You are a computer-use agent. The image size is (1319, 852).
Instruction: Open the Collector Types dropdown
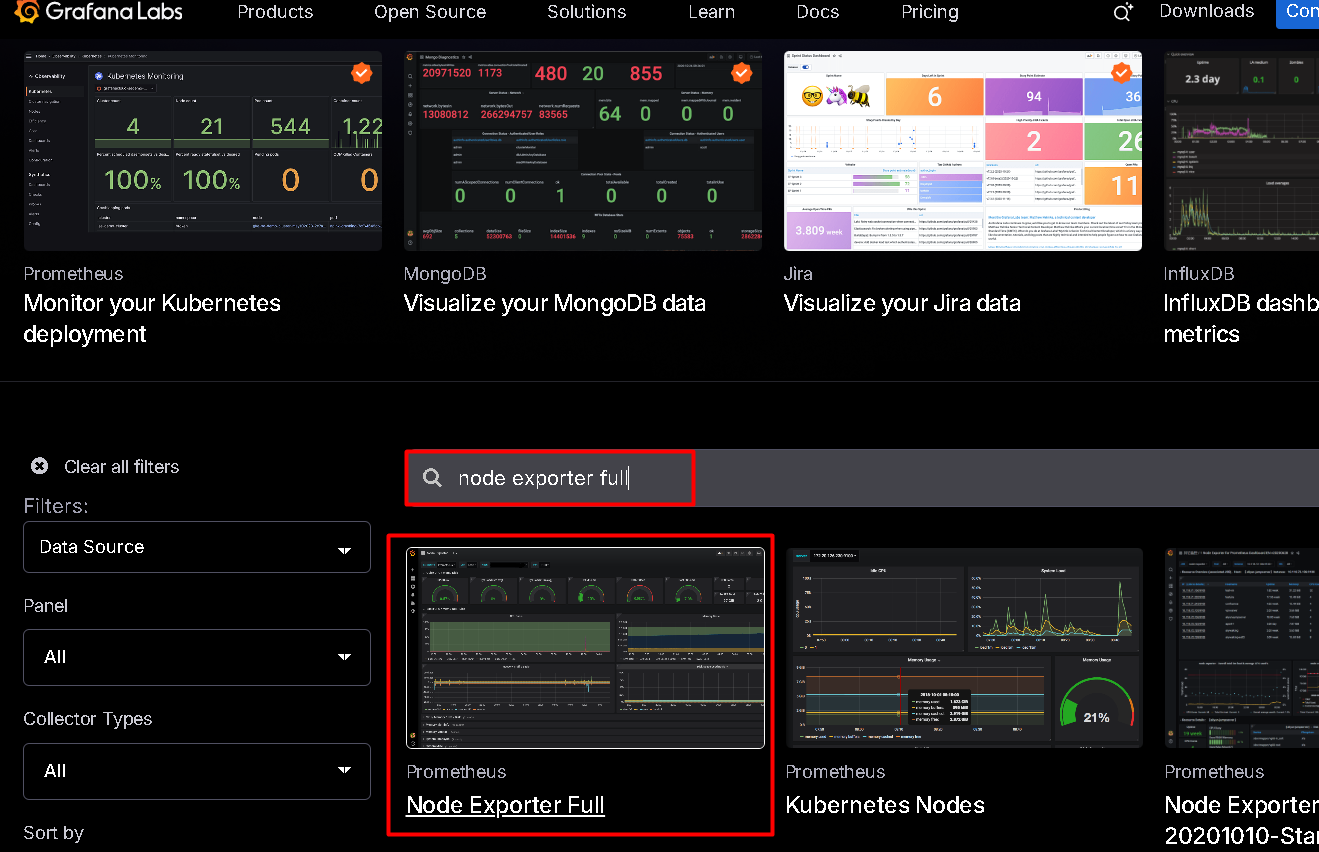[x=196, y=771]
